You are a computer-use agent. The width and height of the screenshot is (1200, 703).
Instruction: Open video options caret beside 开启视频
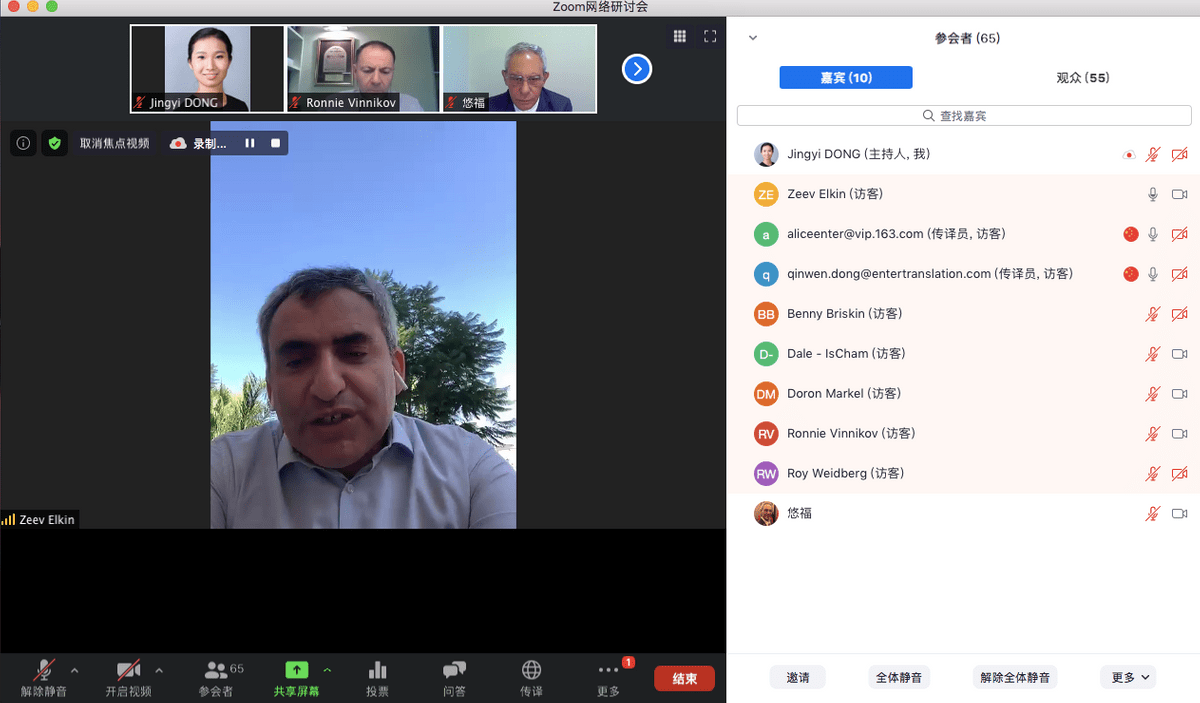[x=159, y=670]
